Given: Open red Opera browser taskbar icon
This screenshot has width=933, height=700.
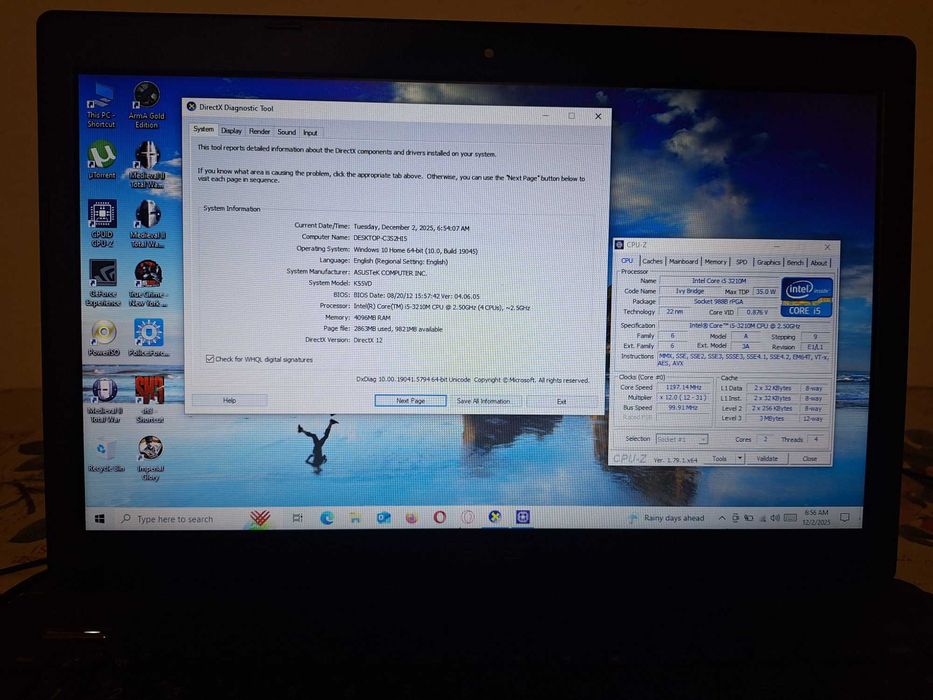Looking at the screenshot, I should [440, 517].
